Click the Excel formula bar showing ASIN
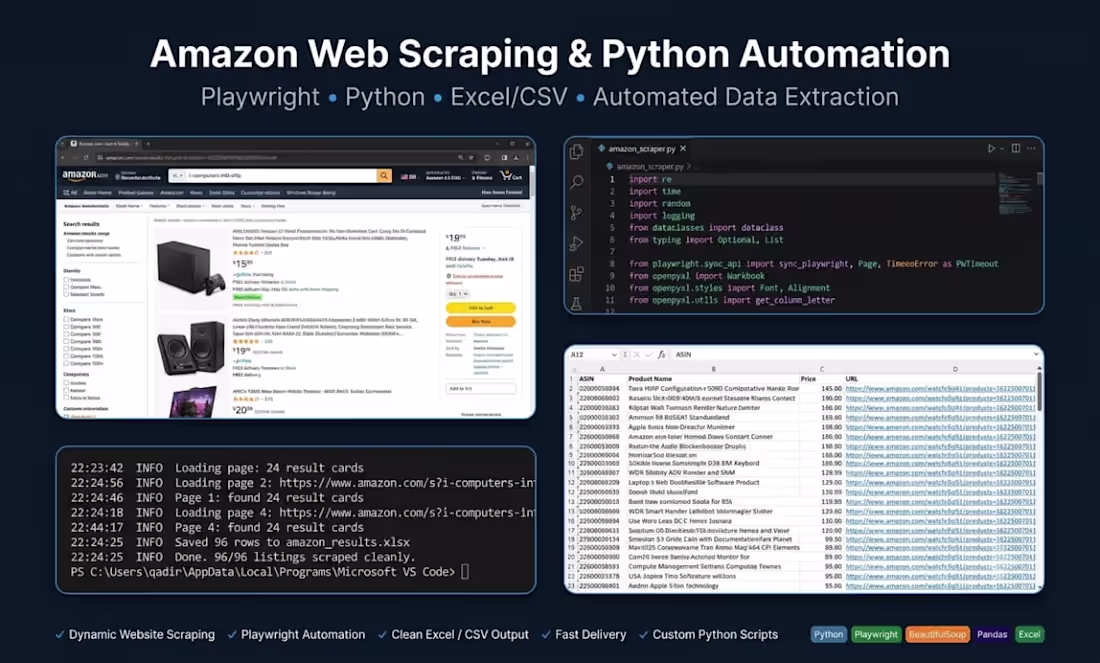This screenshot has height=663, width=1100. pyautogui.click(x=851, y=355)
